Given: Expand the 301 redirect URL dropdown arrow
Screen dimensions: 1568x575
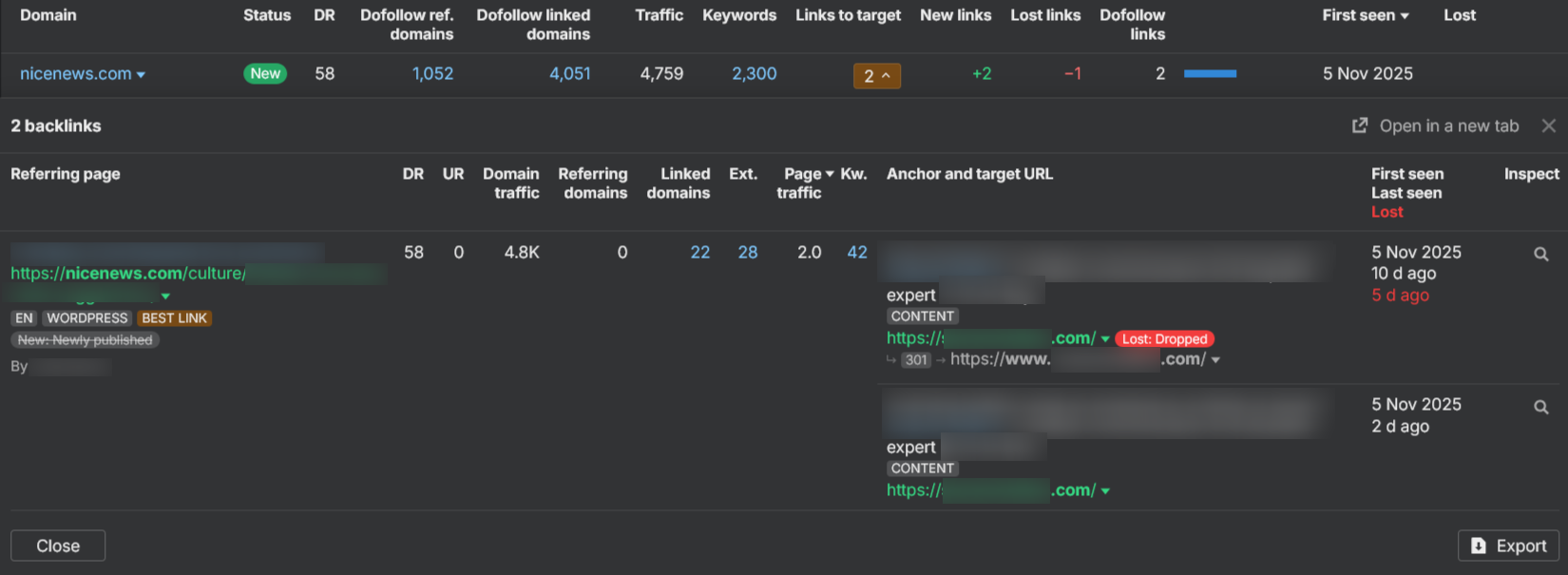Looking at the screenshot, I should (1215, 360).
